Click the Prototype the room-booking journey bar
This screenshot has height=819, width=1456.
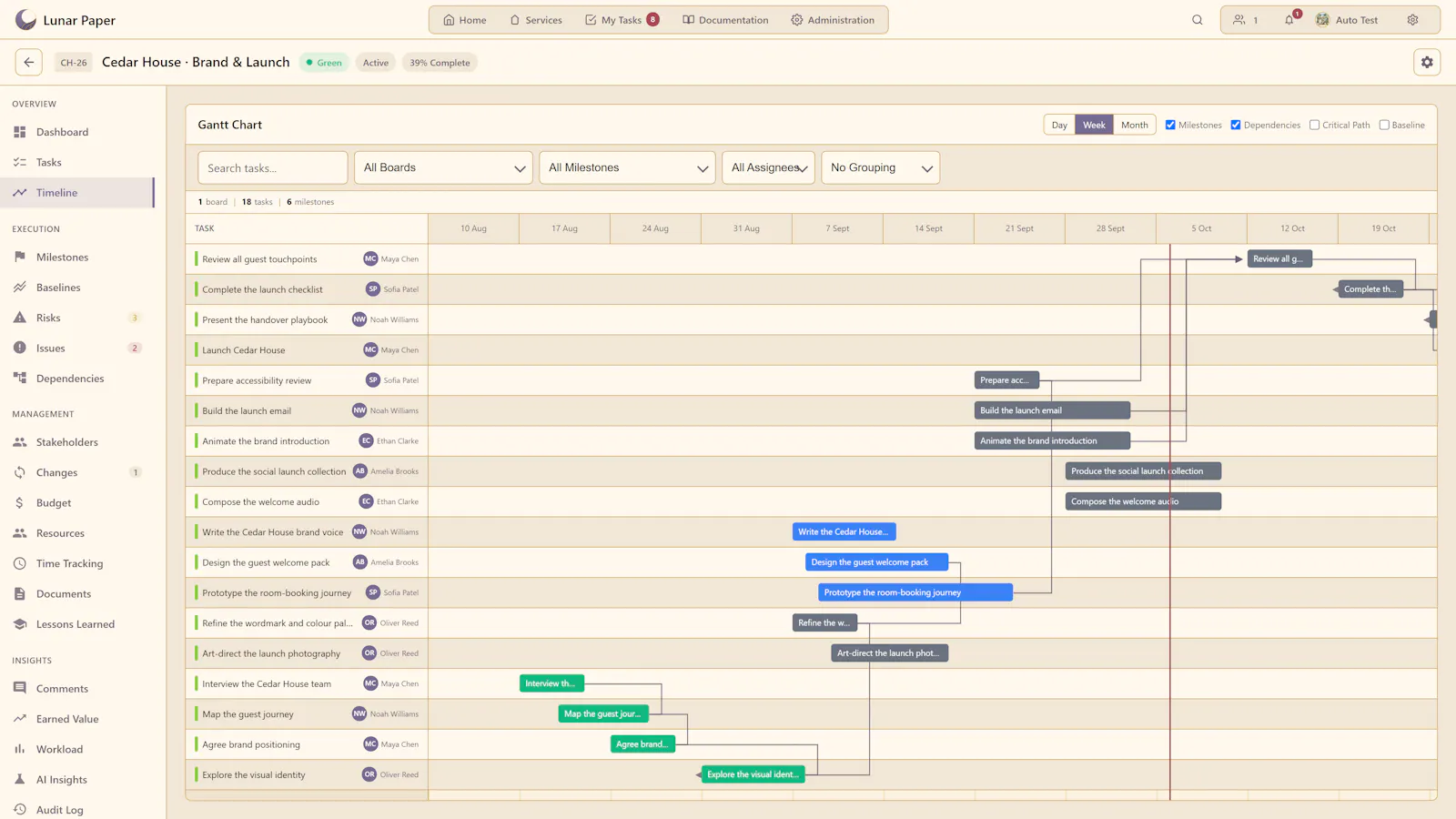915,592
